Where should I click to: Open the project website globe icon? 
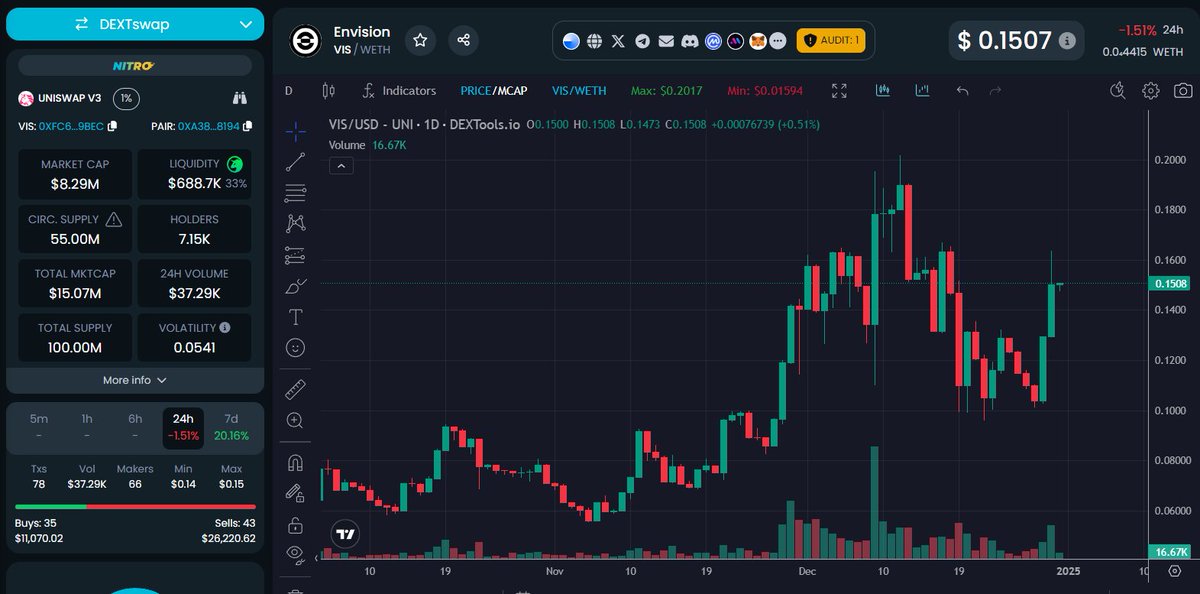pos(595,41)
